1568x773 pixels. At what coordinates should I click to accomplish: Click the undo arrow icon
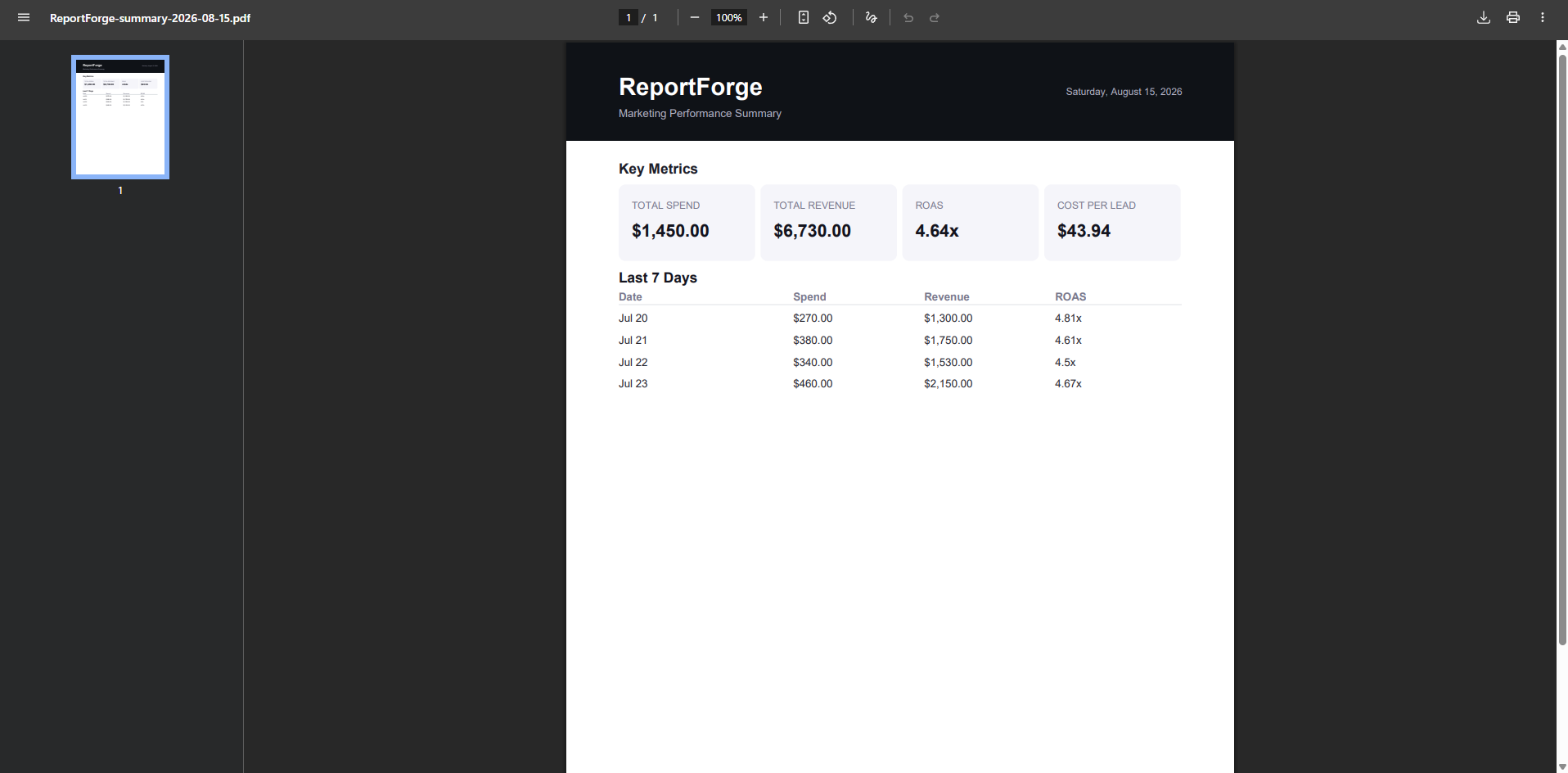908,17
